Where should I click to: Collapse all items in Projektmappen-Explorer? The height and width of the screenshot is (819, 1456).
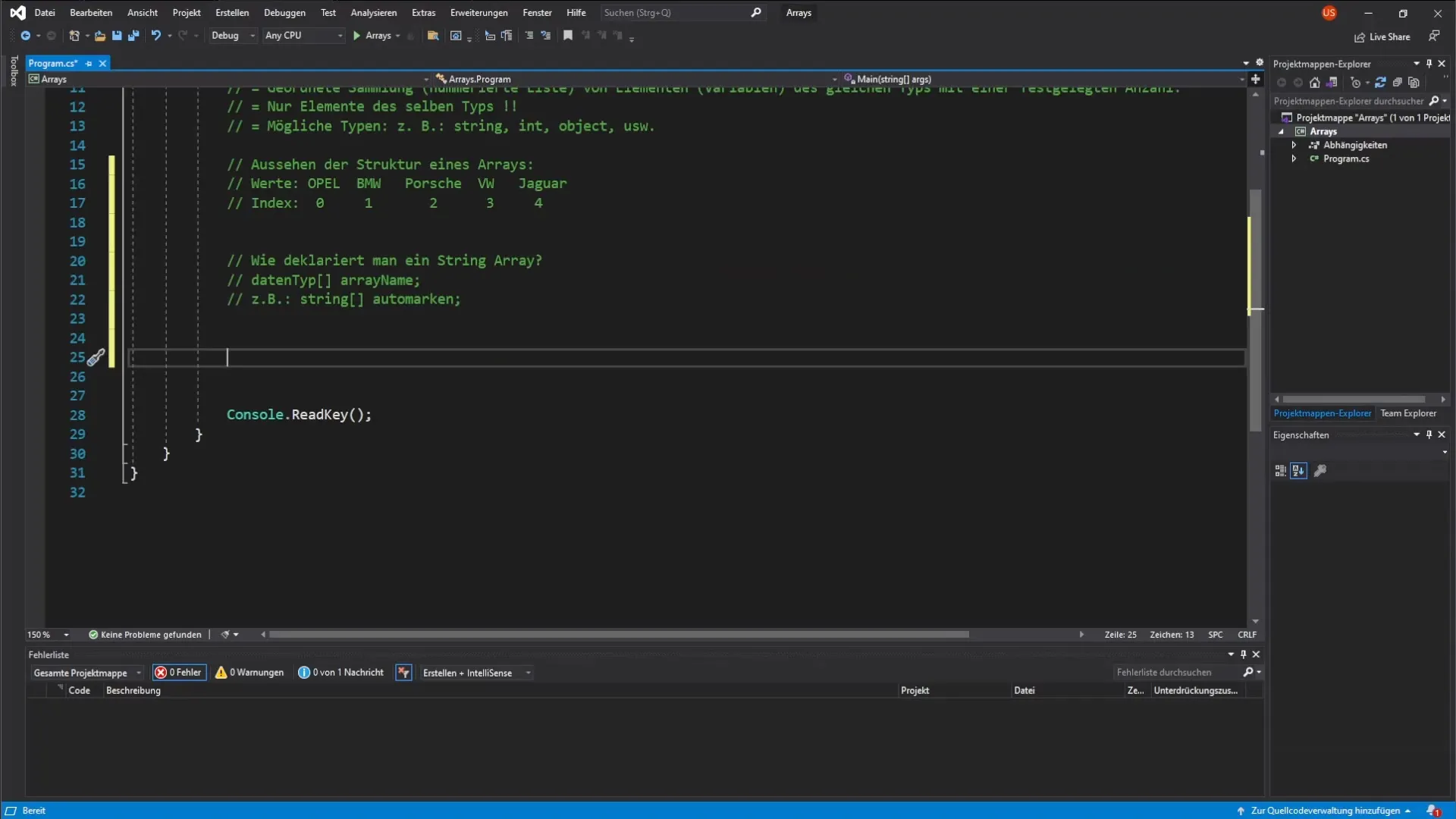[x=1397, y=83]
